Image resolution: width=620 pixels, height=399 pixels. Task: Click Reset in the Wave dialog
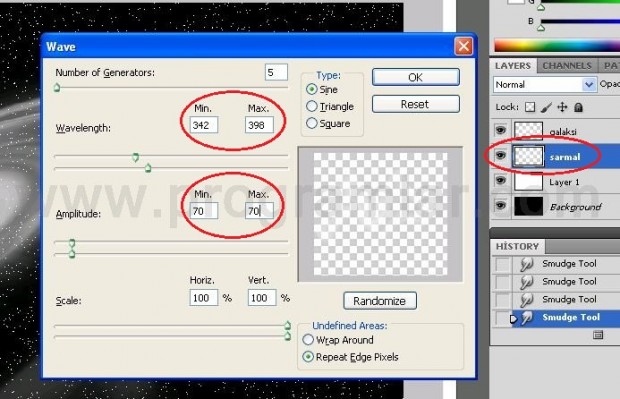pyautogui.click(x=416, y=104)
